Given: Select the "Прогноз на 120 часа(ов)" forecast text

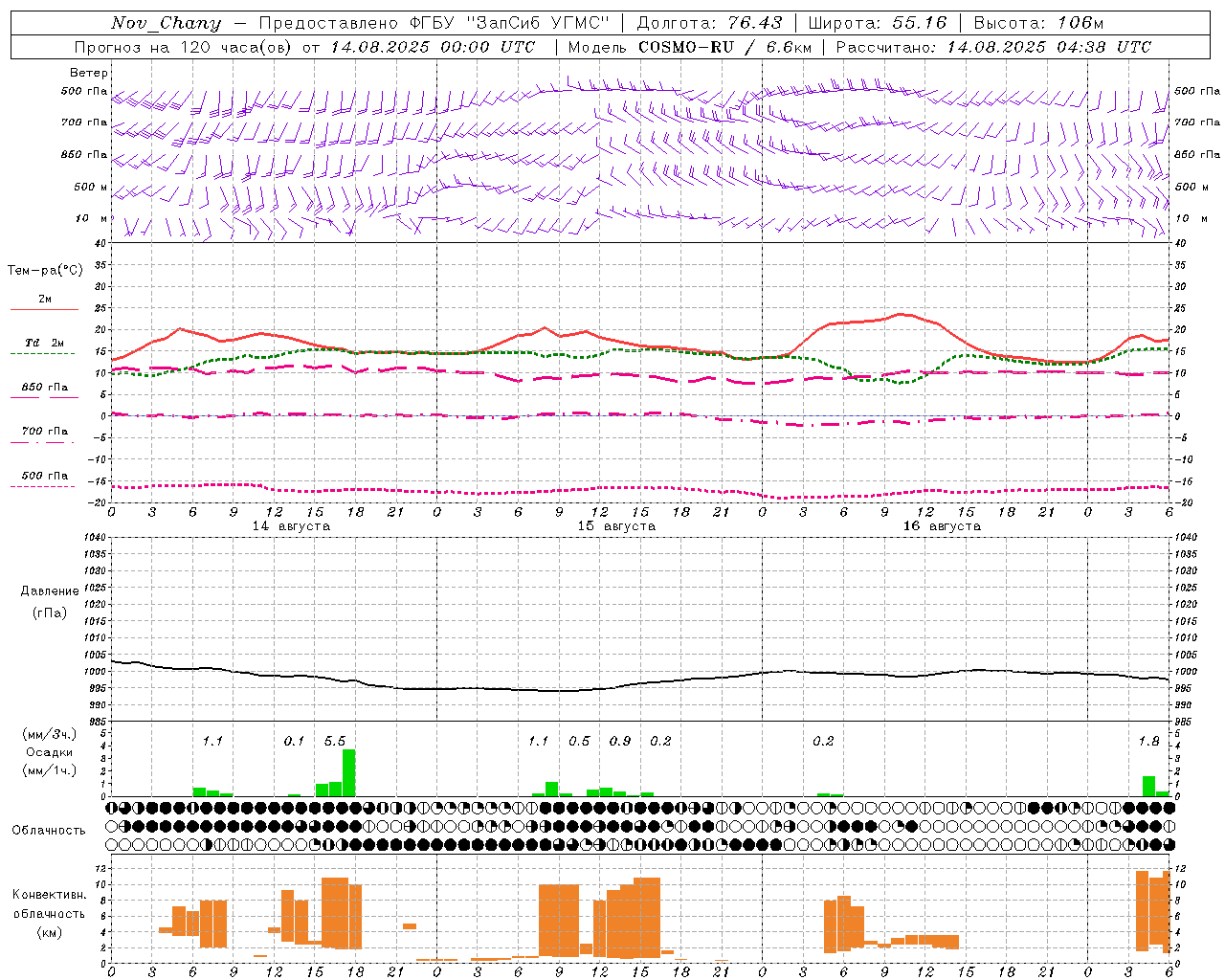Looking at the screenshot, I should [x=184, y=47].
